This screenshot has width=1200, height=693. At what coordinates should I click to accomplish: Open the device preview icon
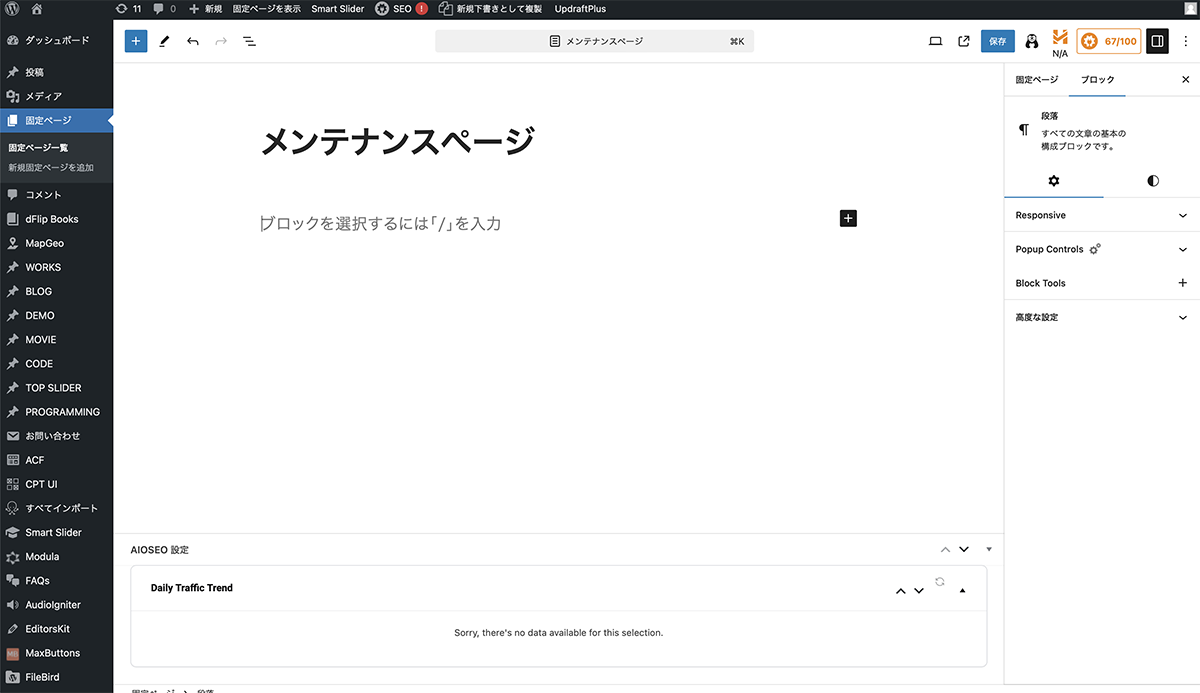936,42
